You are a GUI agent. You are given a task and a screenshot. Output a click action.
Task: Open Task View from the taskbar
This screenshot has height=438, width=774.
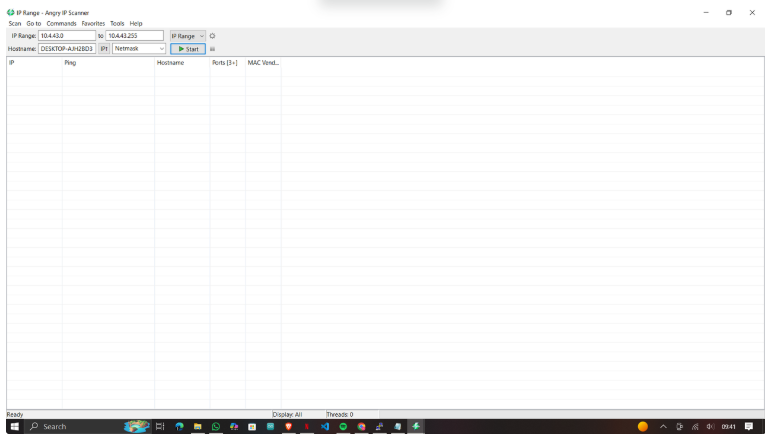(x=159, y=427)
